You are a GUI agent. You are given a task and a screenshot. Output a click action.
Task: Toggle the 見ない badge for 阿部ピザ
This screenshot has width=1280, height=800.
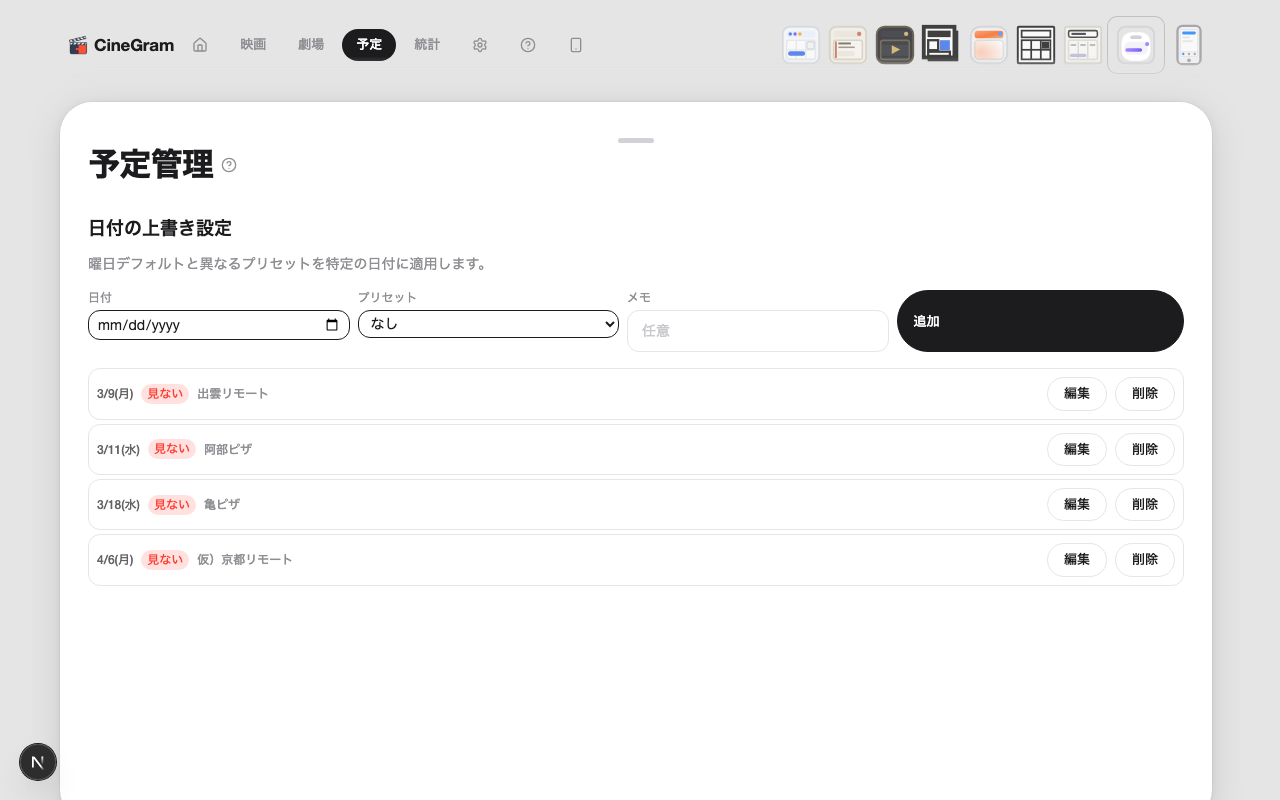click(171, 449)
